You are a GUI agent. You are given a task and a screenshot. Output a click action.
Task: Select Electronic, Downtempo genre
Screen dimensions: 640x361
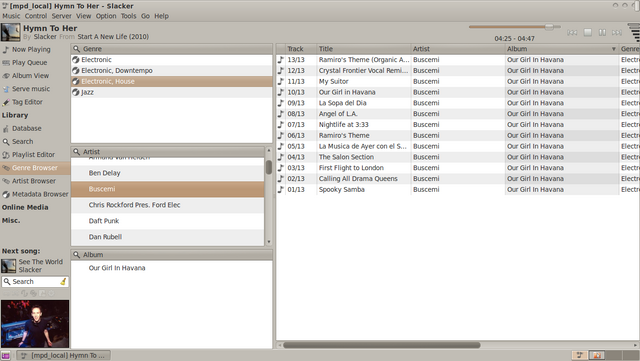tap(171, 70)
